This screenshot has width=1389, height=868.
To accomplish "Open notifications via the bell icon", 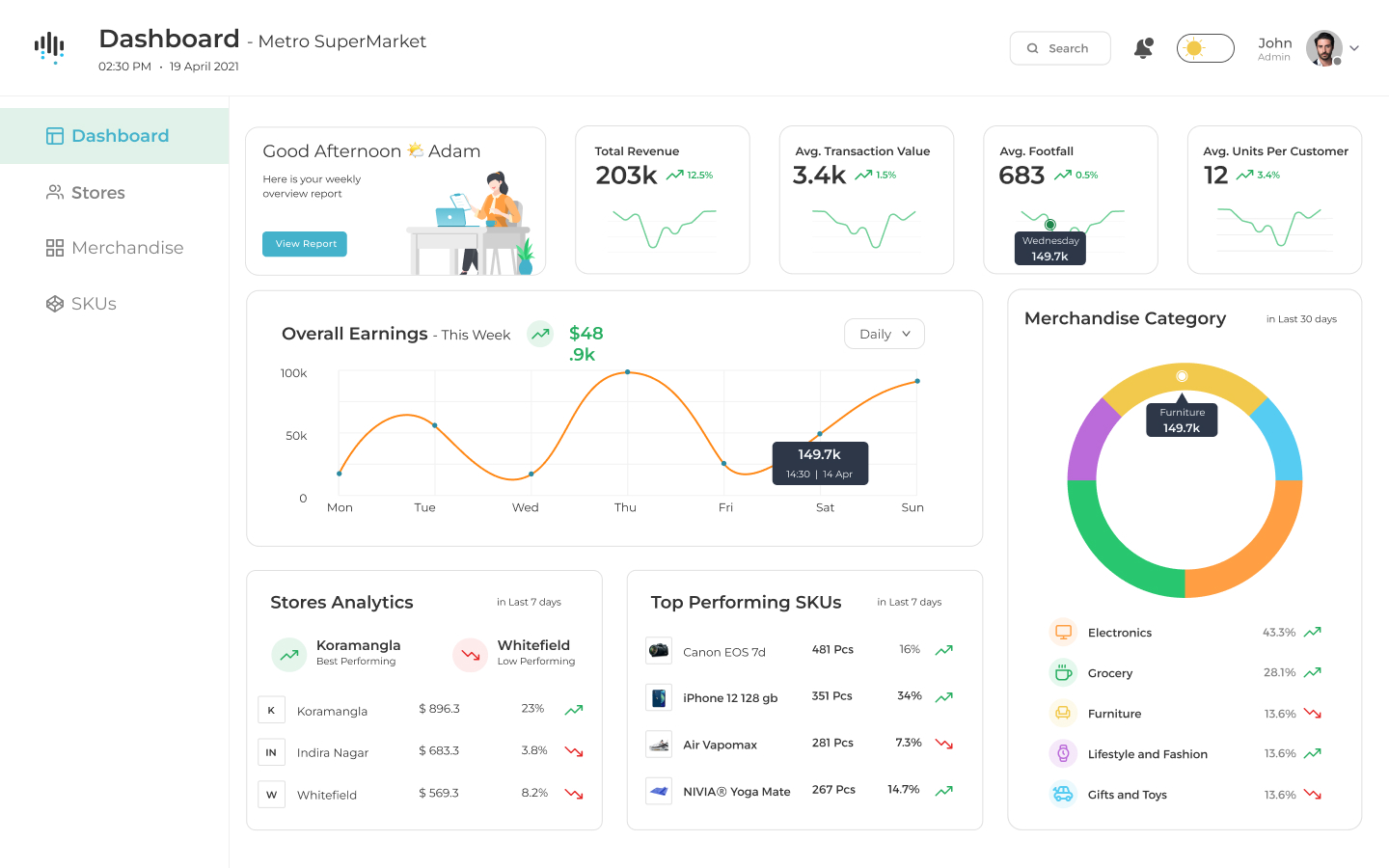I will (1143, 47).
